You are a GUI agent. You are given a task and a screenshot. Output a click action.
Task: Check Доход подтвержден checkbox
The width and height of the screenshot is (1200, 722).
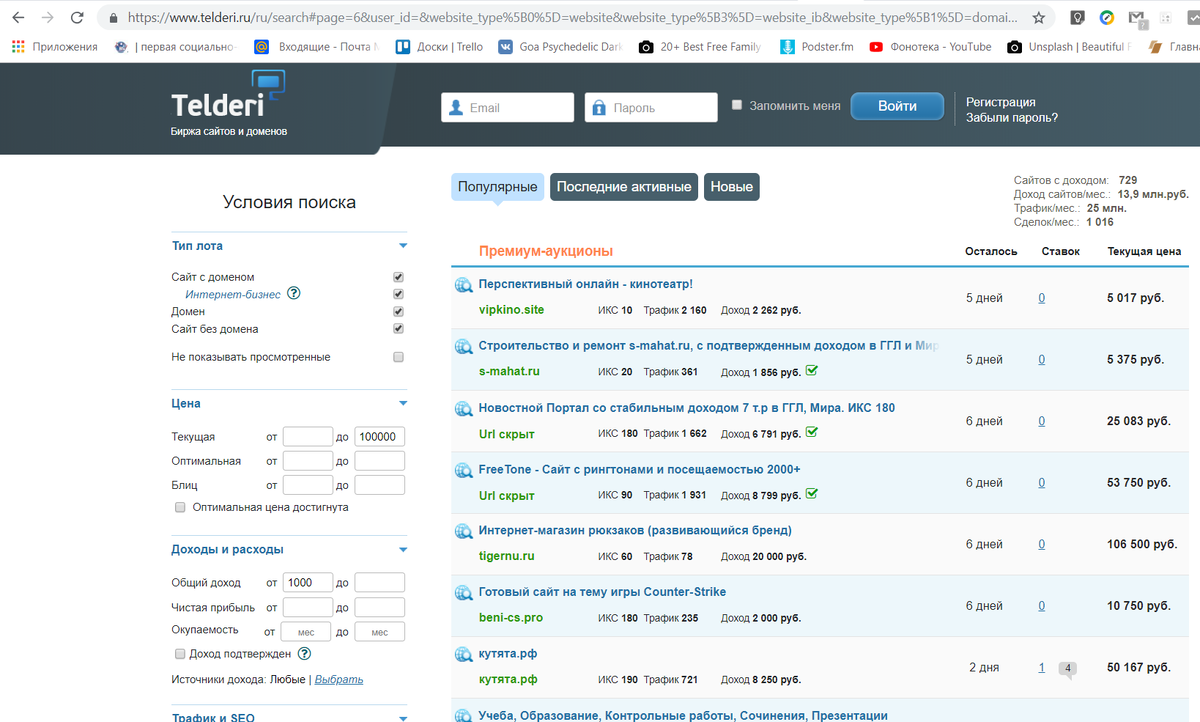[181, 654]
